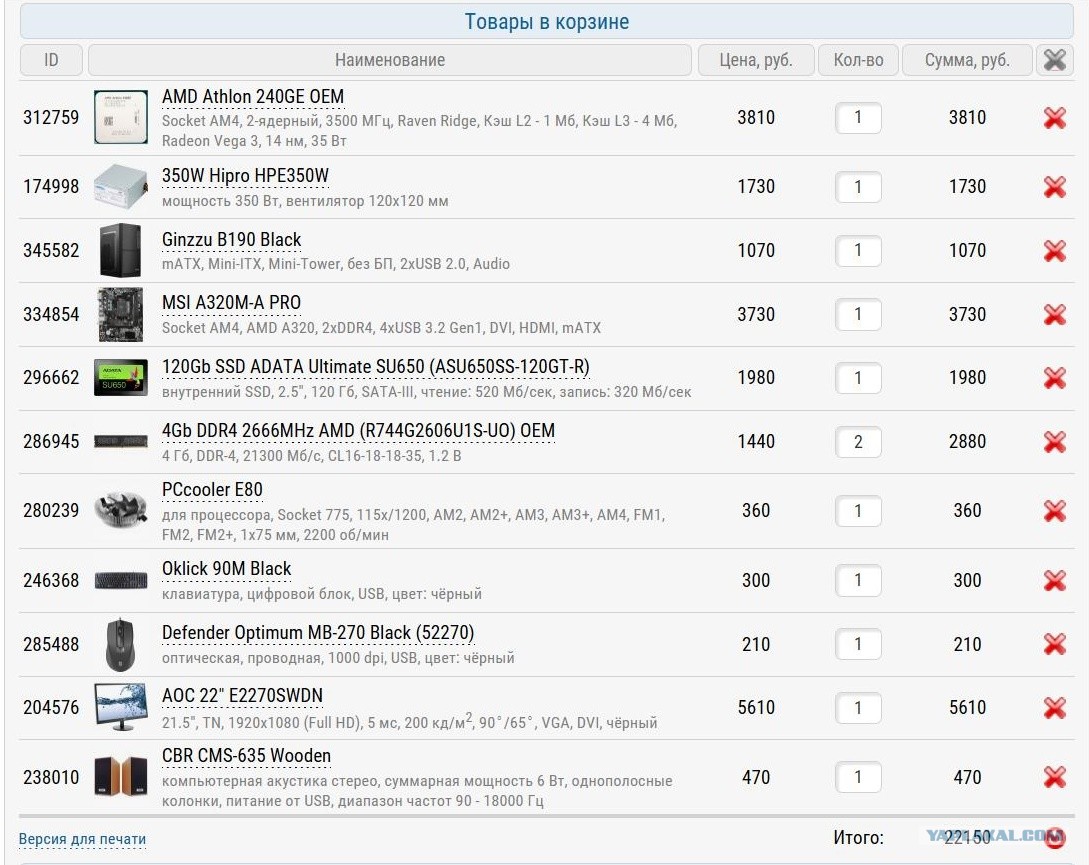Edit quantity field for MSI A320M-A PRO
Screen dimensions: 1089x865
pyautogui.click(x=858, y=315)
